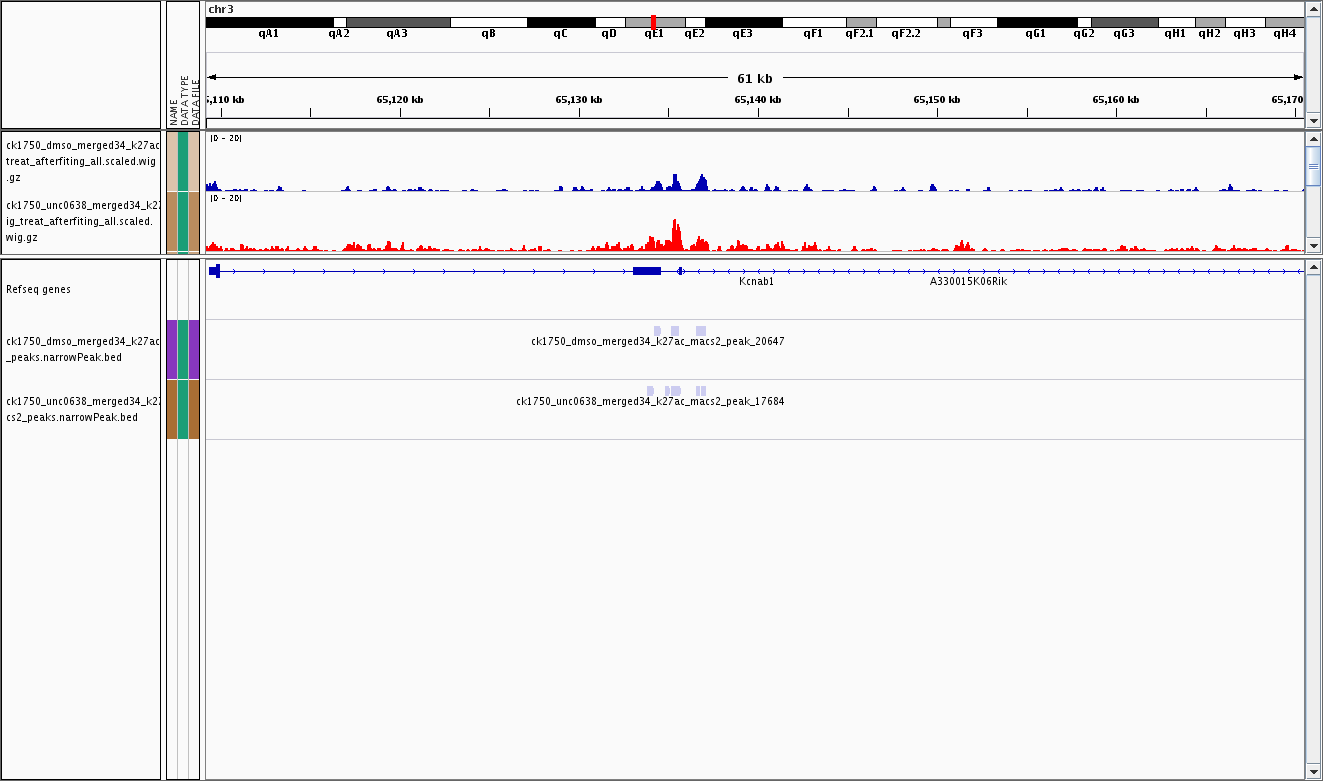This screenshot has width=1323, height=781.
Task: Click the up arrow of the wig tracks scrollbar
Action: (x=1313, y=138)
